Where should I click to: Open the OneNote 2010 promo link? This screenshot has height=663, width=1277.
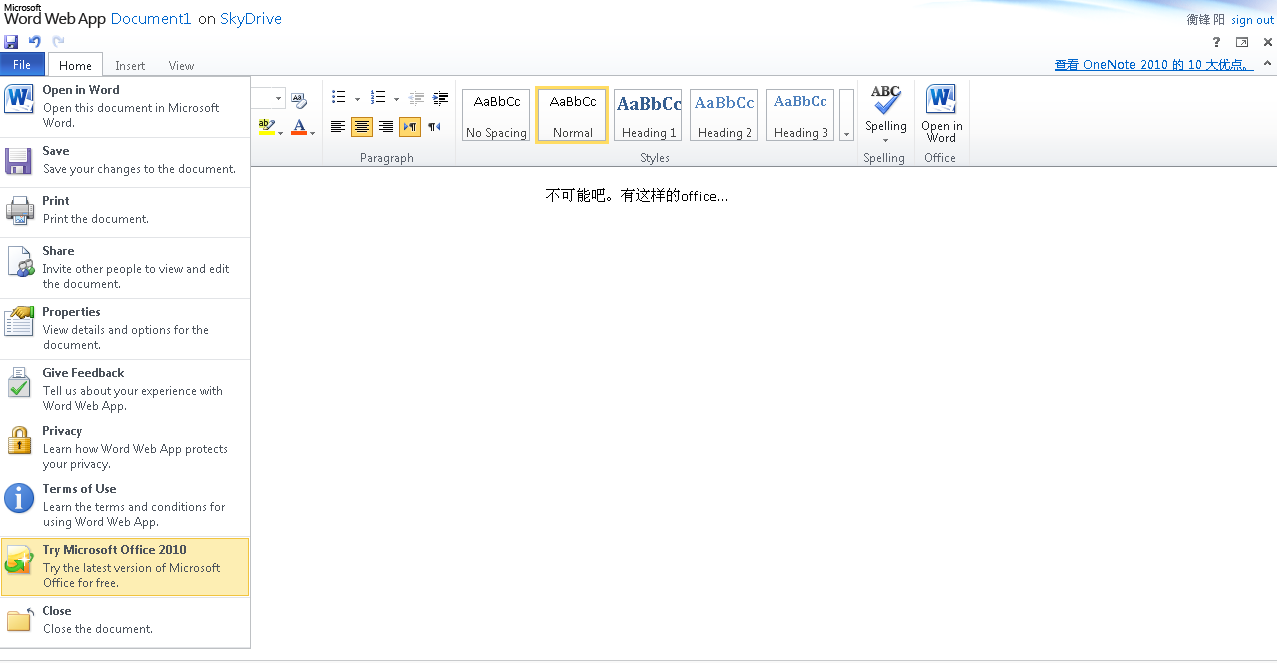pyautogui.click(x=1153, y=64)
